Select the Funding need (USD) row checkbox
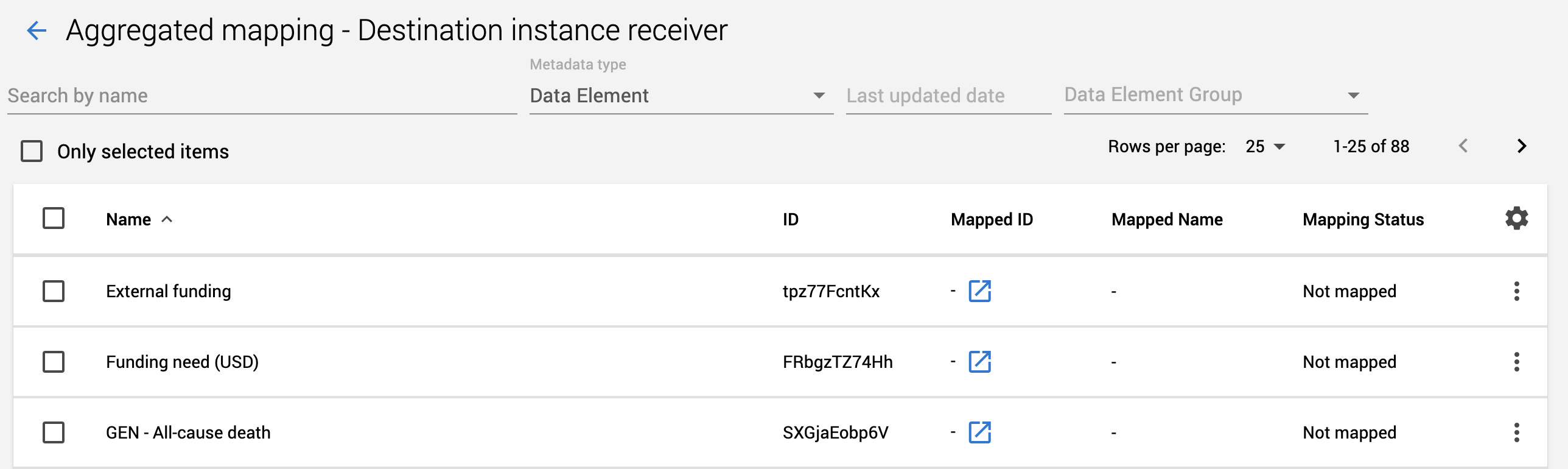Viewport: 1568px width, 469px height. point(54,362)
